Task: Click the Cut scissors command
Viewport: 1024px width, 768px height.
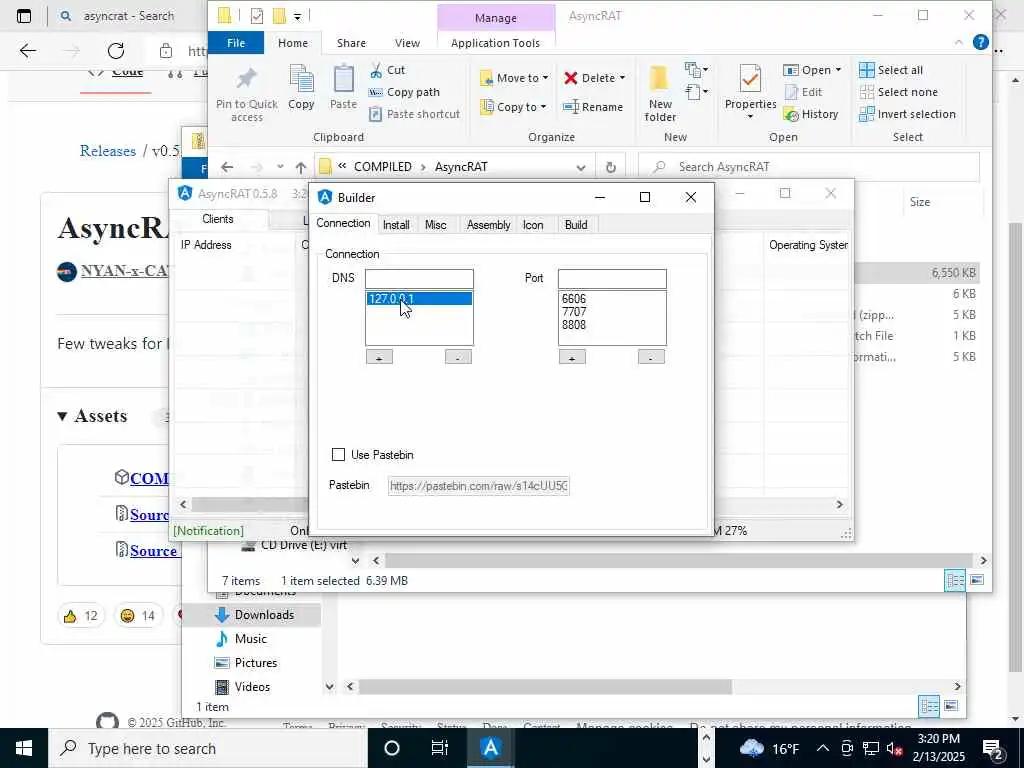Action: pyautogui.click(x=387, y=70)
